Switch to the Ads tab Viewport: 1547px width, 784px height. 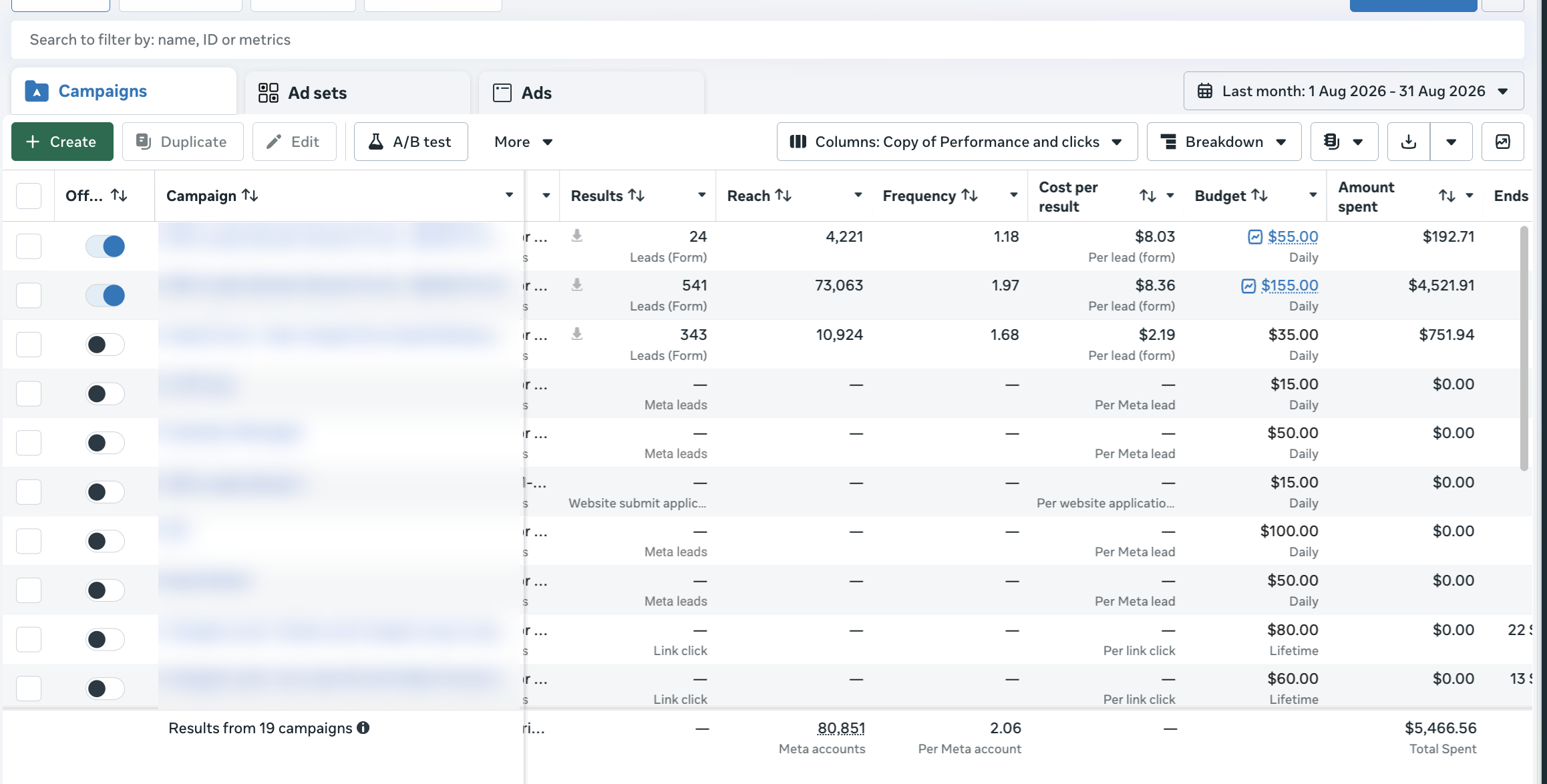(591, 92)
